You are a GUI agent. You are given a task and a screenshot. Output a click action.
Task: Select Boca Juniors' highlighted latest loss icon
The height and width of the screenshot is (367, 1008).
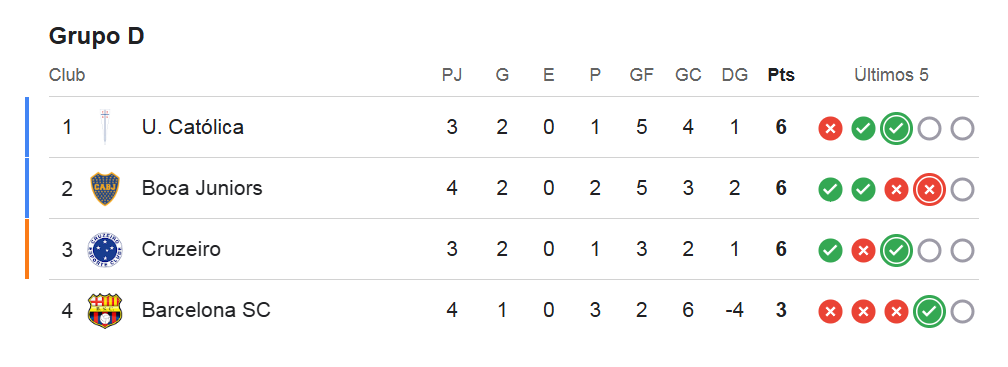(x=929, y=190)
